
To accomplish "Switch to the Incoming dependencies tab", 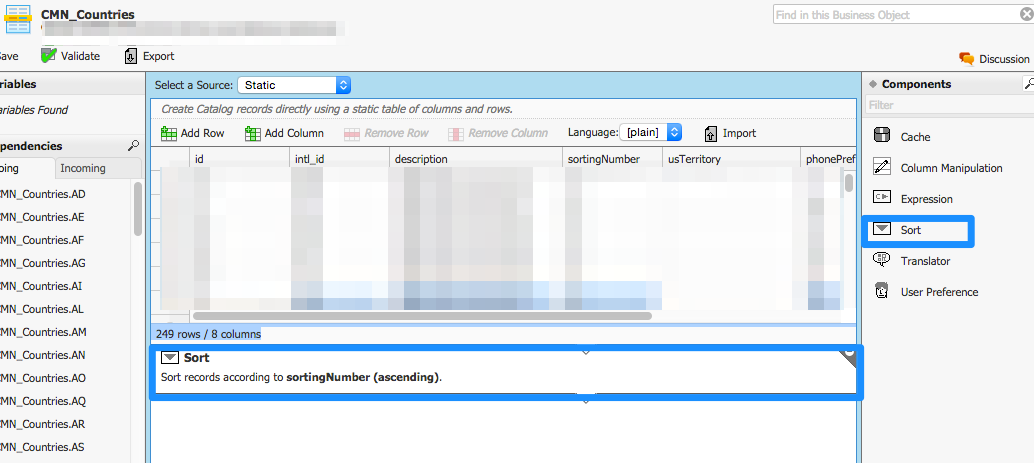I will (98, 168).
